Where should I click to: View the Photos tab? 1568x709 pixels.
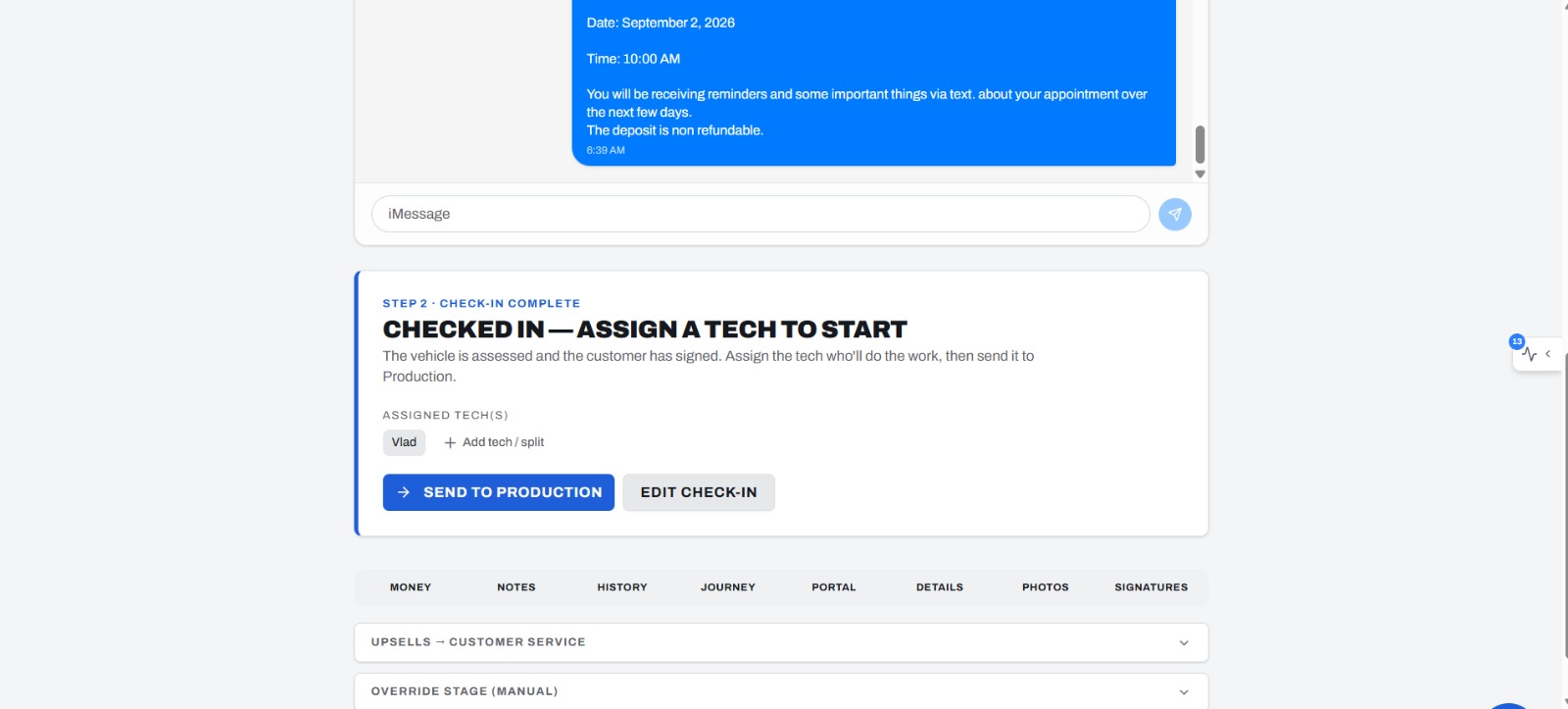(x=1046, y=587)
